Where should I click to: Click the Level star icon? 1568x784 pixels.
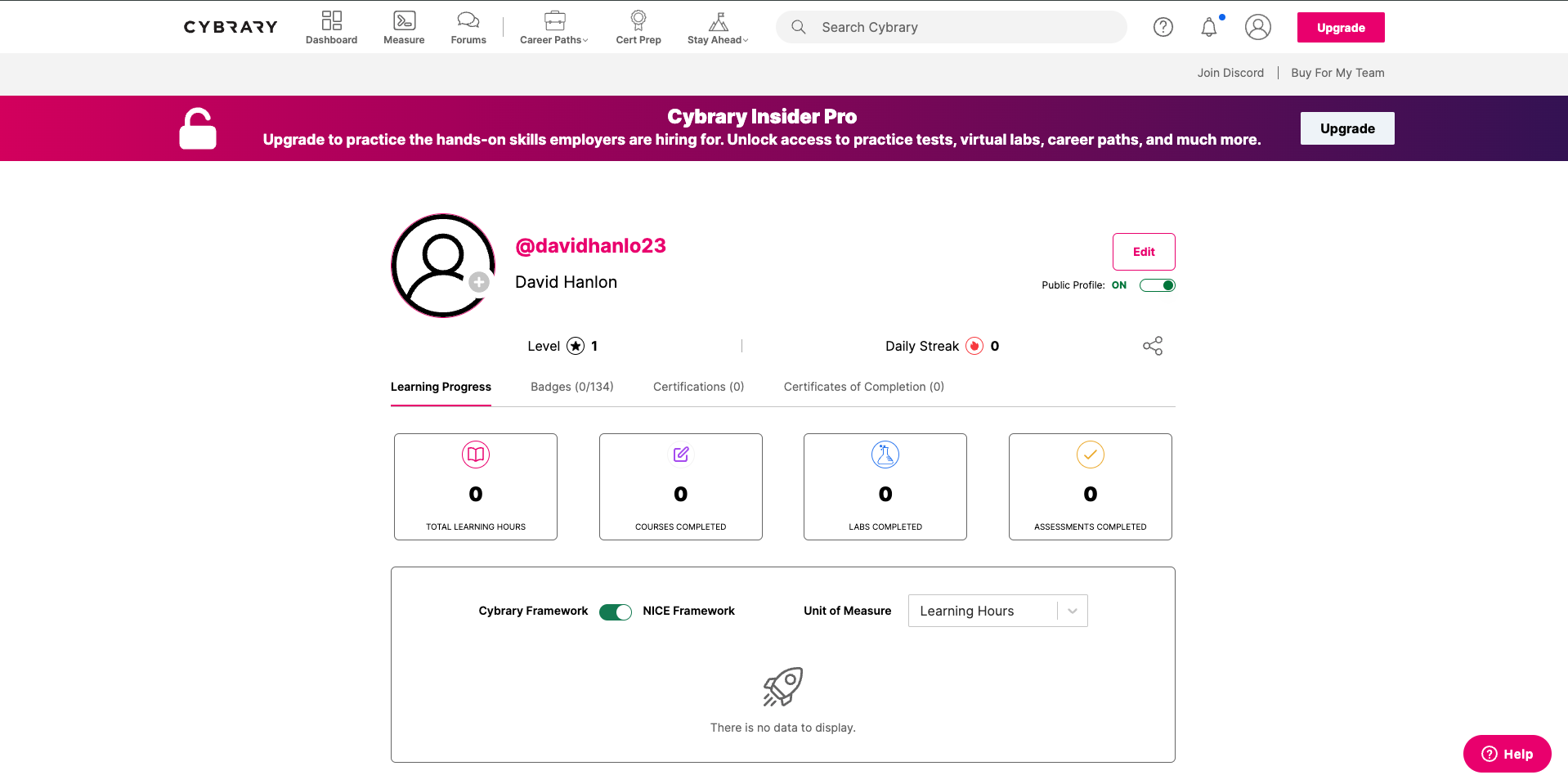(576, 346)
